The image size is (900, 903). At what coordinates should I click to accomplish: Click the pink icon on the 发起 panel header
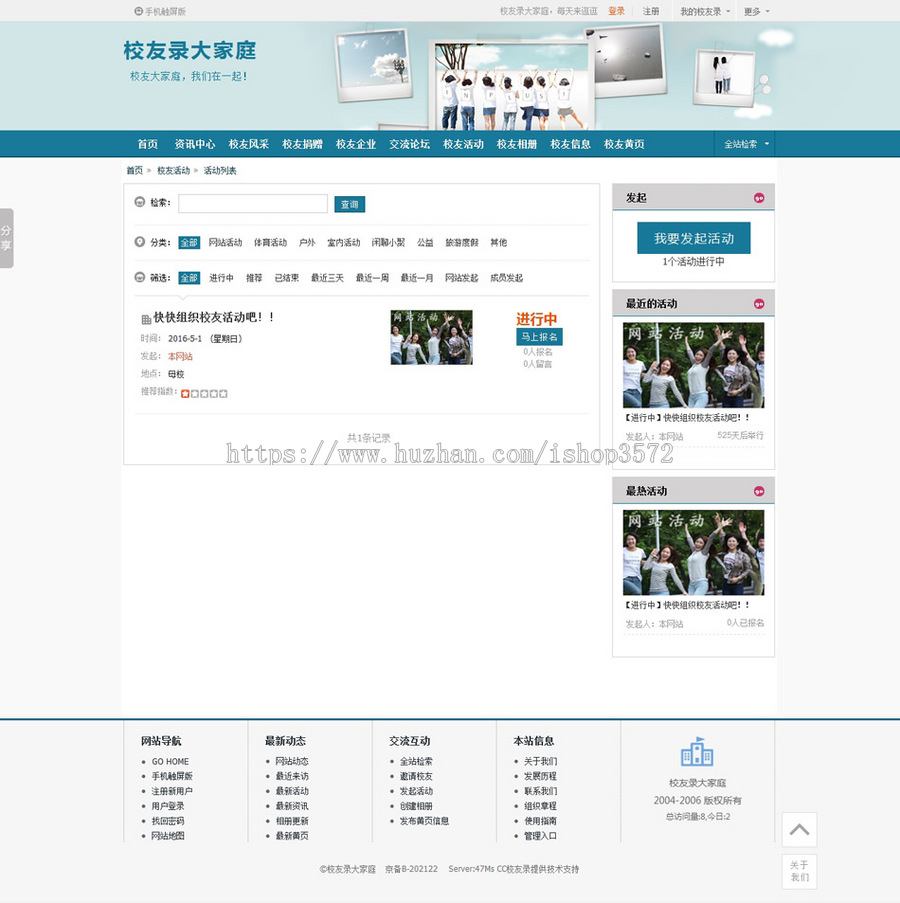(760, 198)
